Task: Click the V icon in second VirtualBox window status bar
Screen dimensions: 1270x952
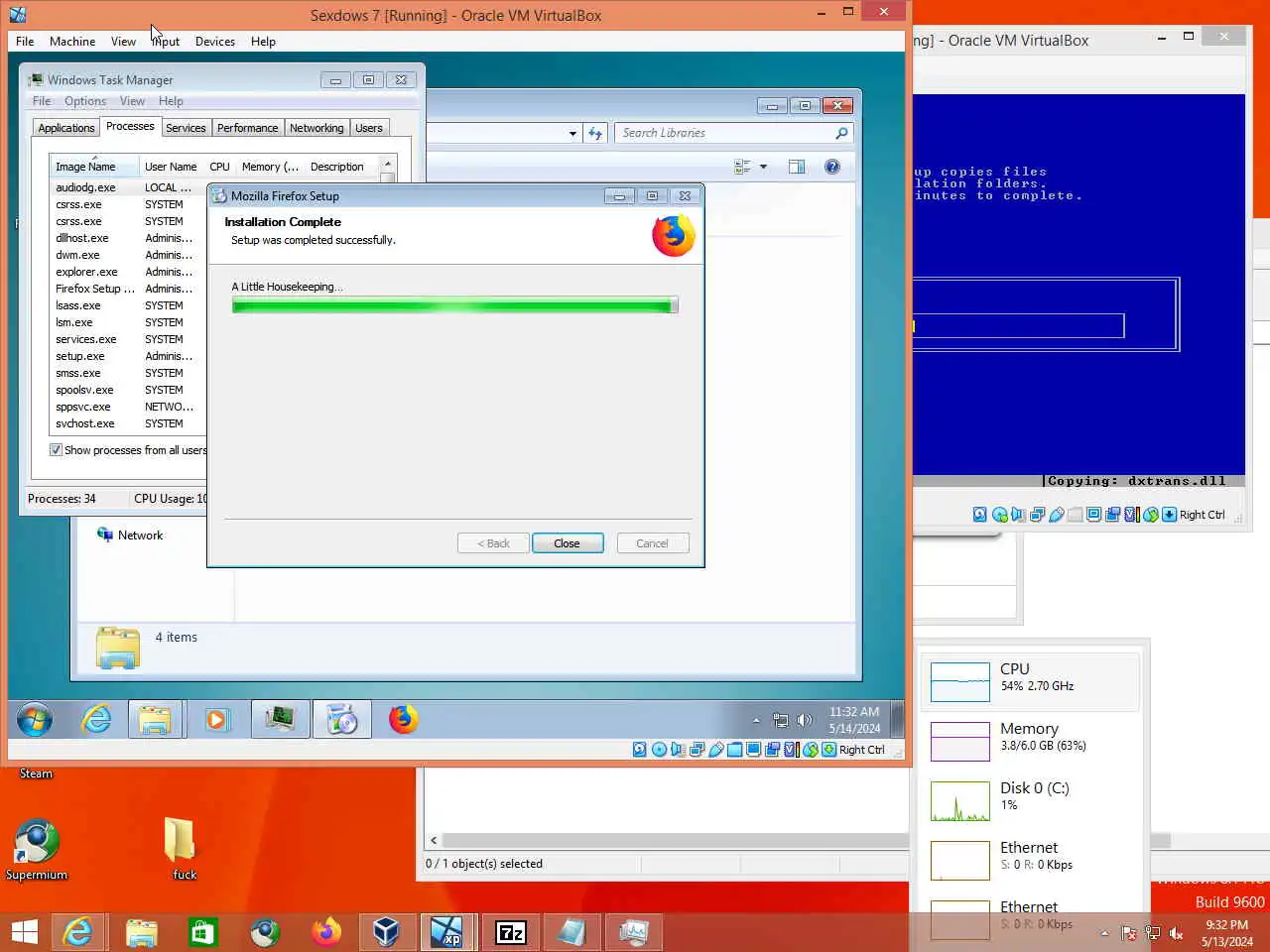Action: [x=1131, y=515]
